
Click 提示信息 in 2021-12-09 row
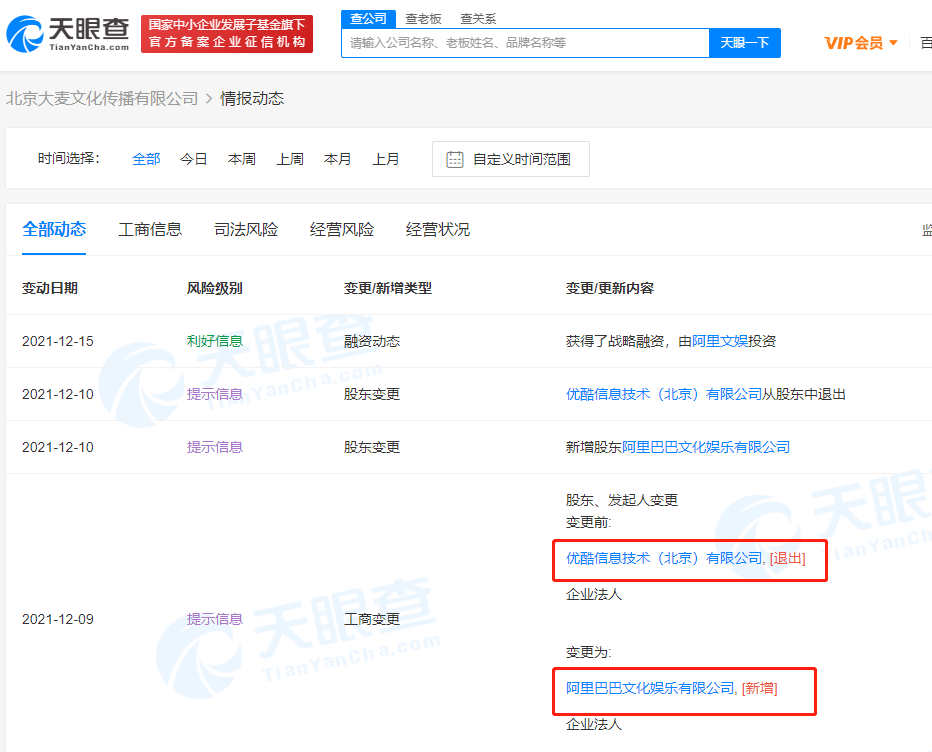click(x=215, y=619)
